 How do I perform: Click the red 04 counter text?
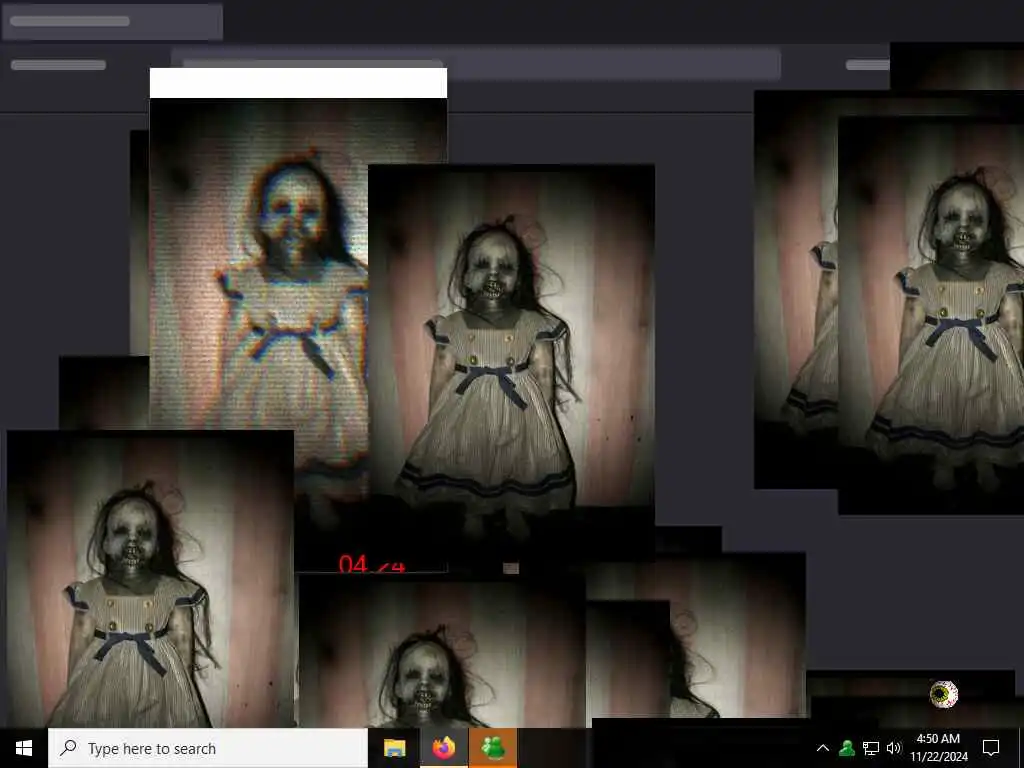pos(353,564)
